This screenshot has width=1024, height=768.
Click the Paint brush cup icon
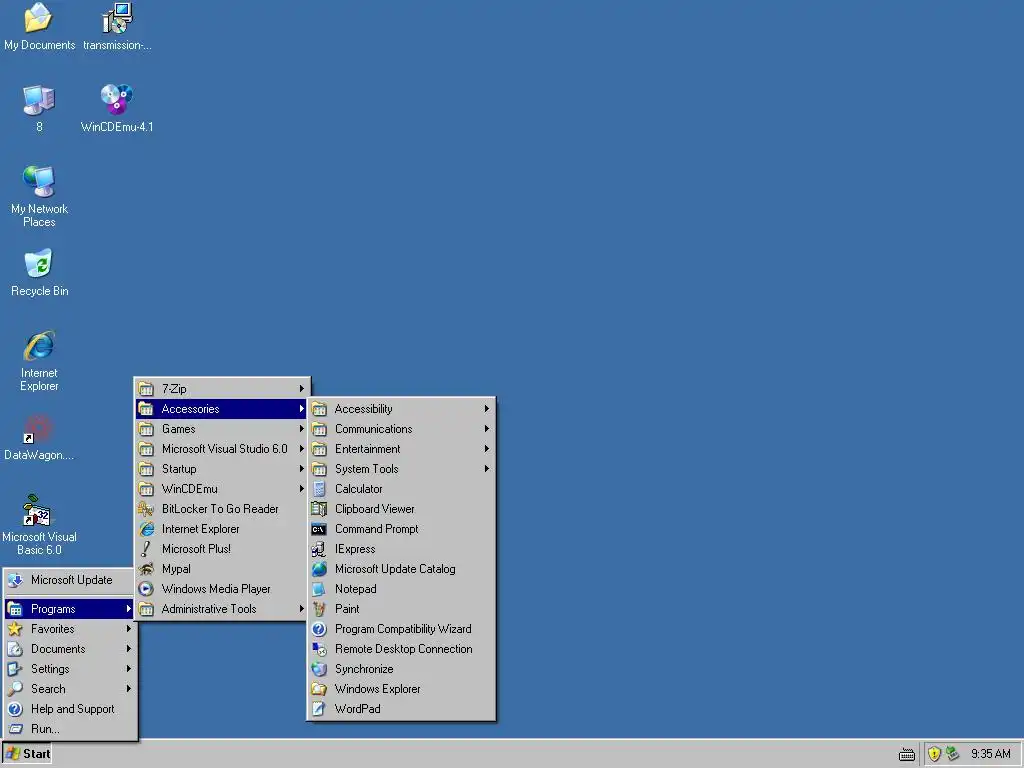click(x=319, y=609)
